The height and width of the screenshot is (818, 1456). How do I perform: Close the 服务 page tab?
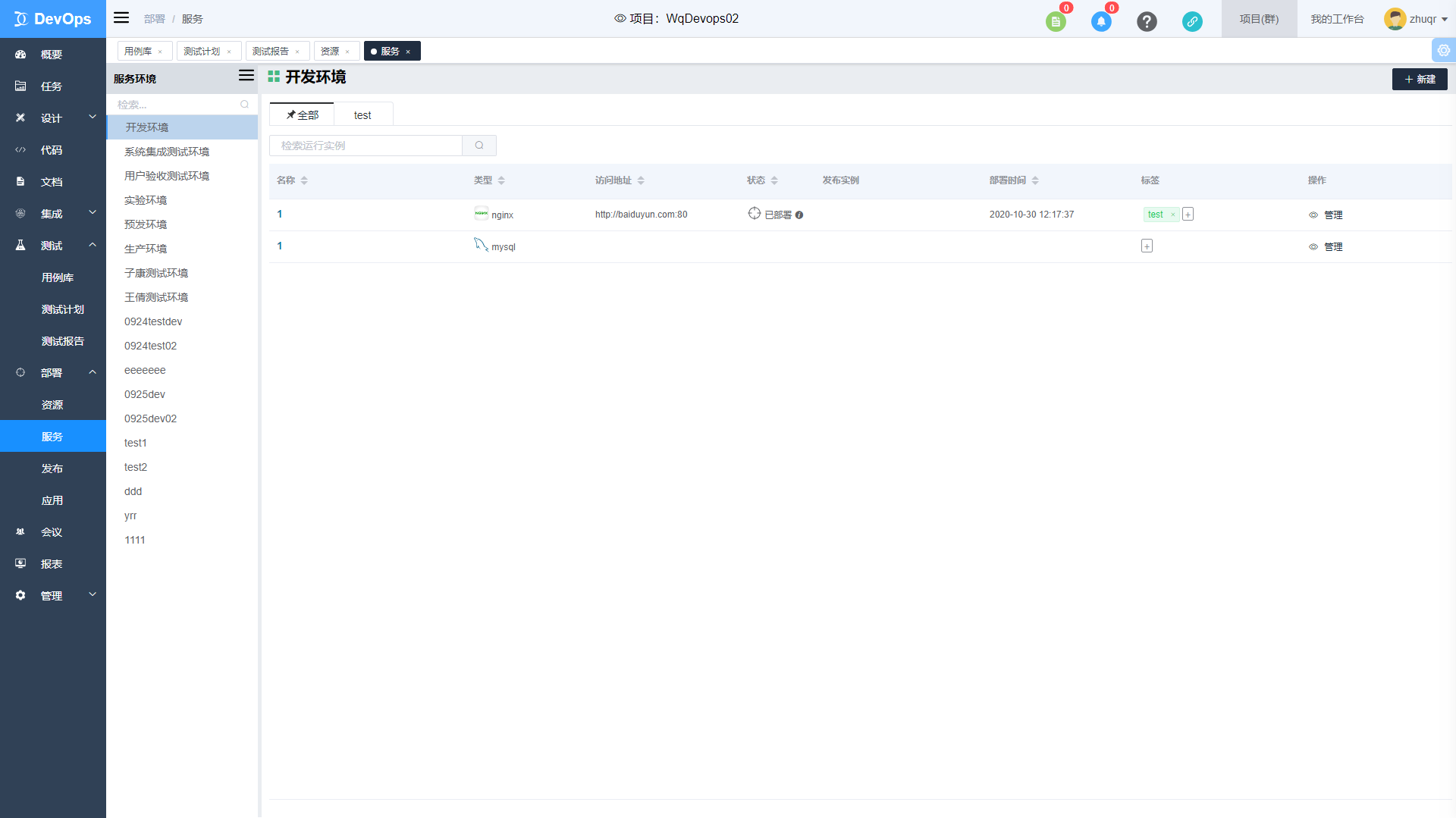click(408, 52)
